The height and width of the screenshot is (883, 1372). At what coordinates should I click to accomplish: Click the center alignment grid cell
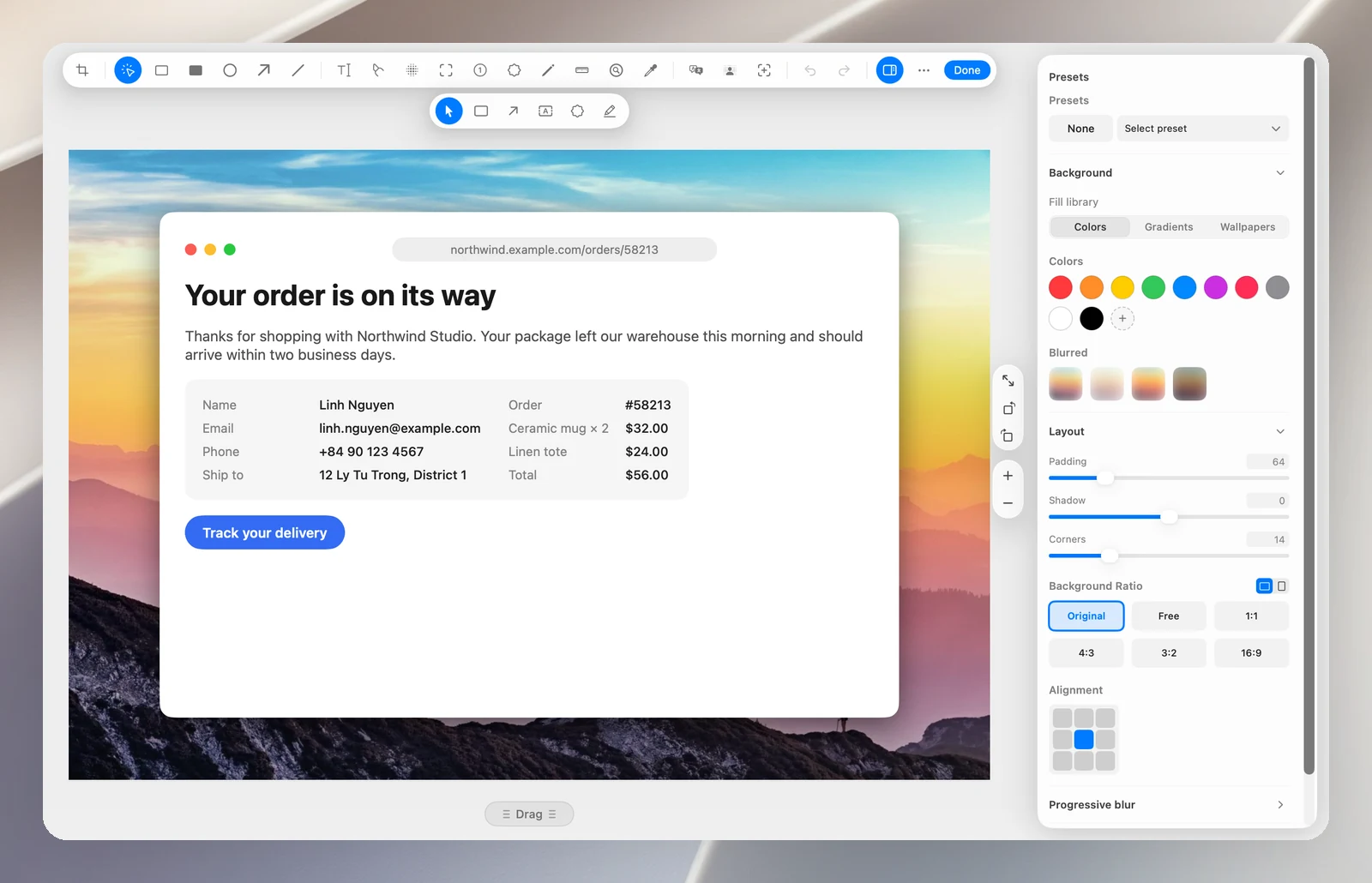point(1084,740)
